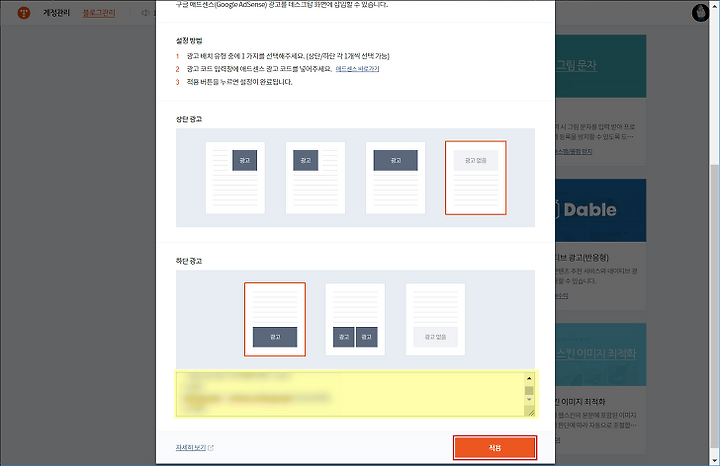Click the 하단 광고 heading text
The height and width of the screenshot is (466, 720).
189,261
